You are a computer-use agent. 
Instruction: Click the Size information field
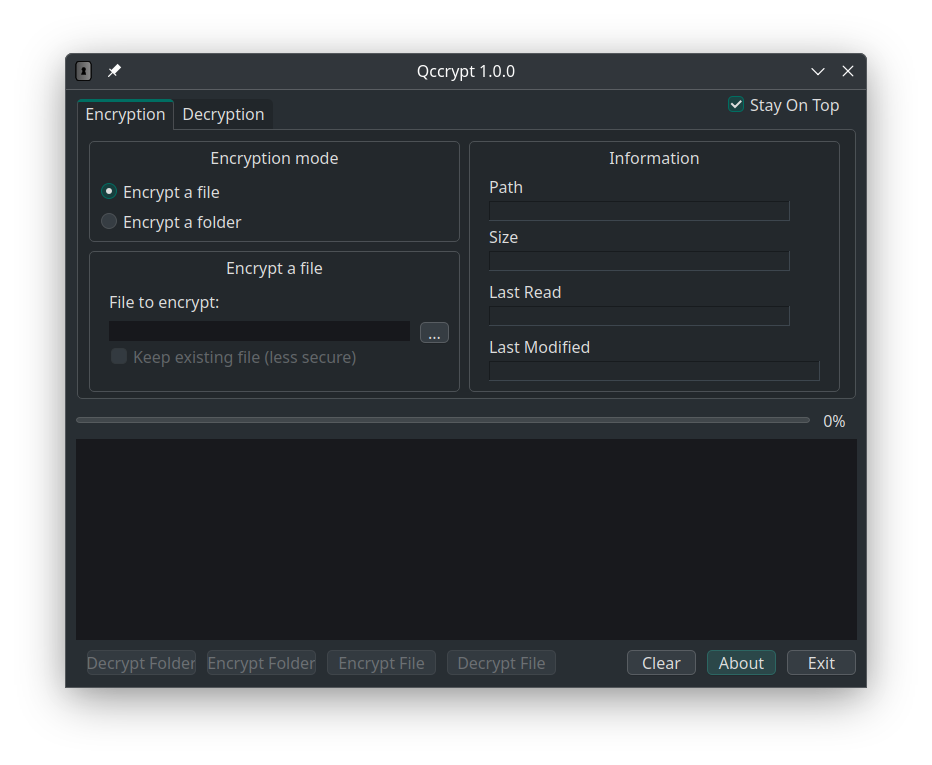(639, 261)
